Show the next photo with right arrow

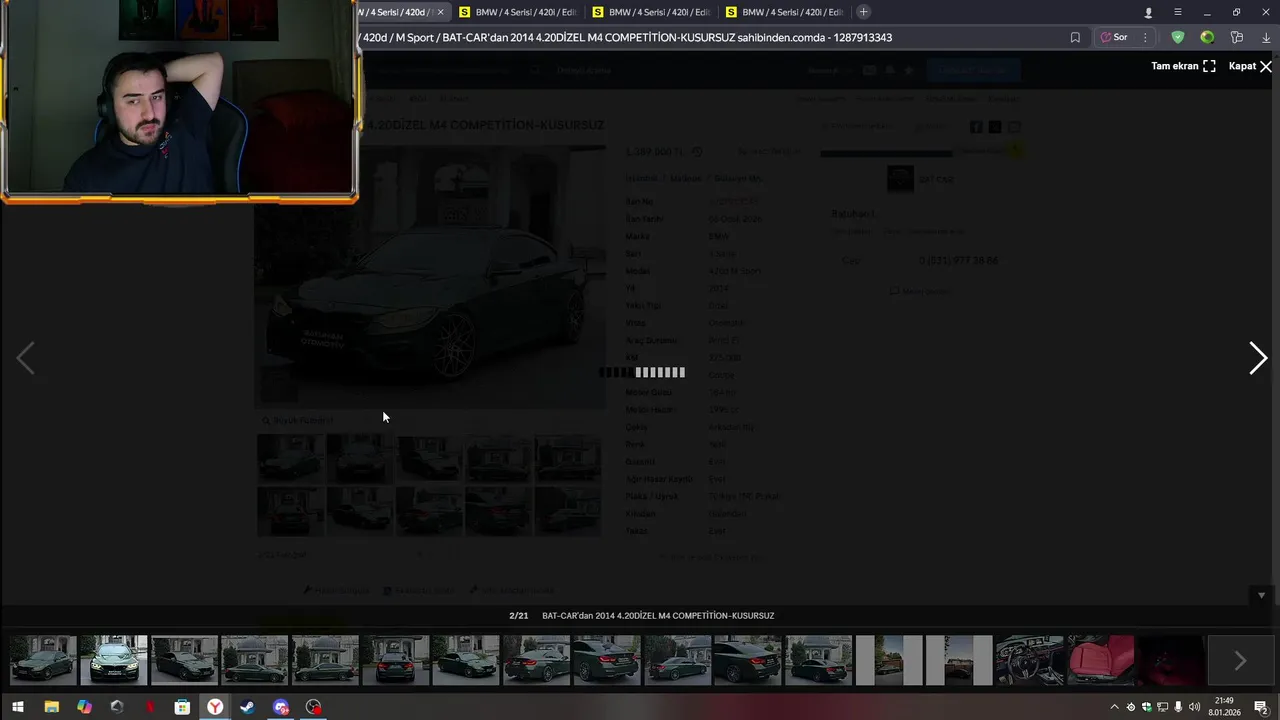tap(1258, 358)
